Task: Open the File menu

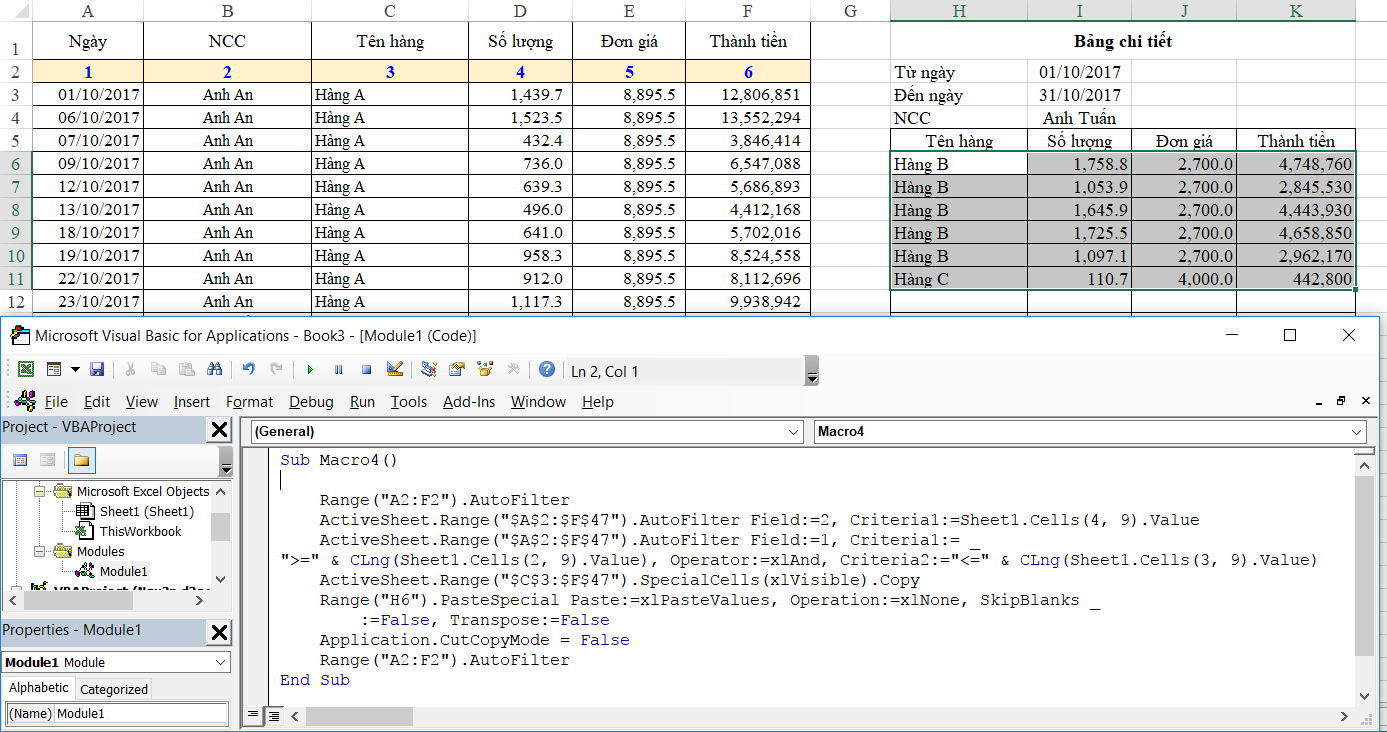Action: (56, 402)
